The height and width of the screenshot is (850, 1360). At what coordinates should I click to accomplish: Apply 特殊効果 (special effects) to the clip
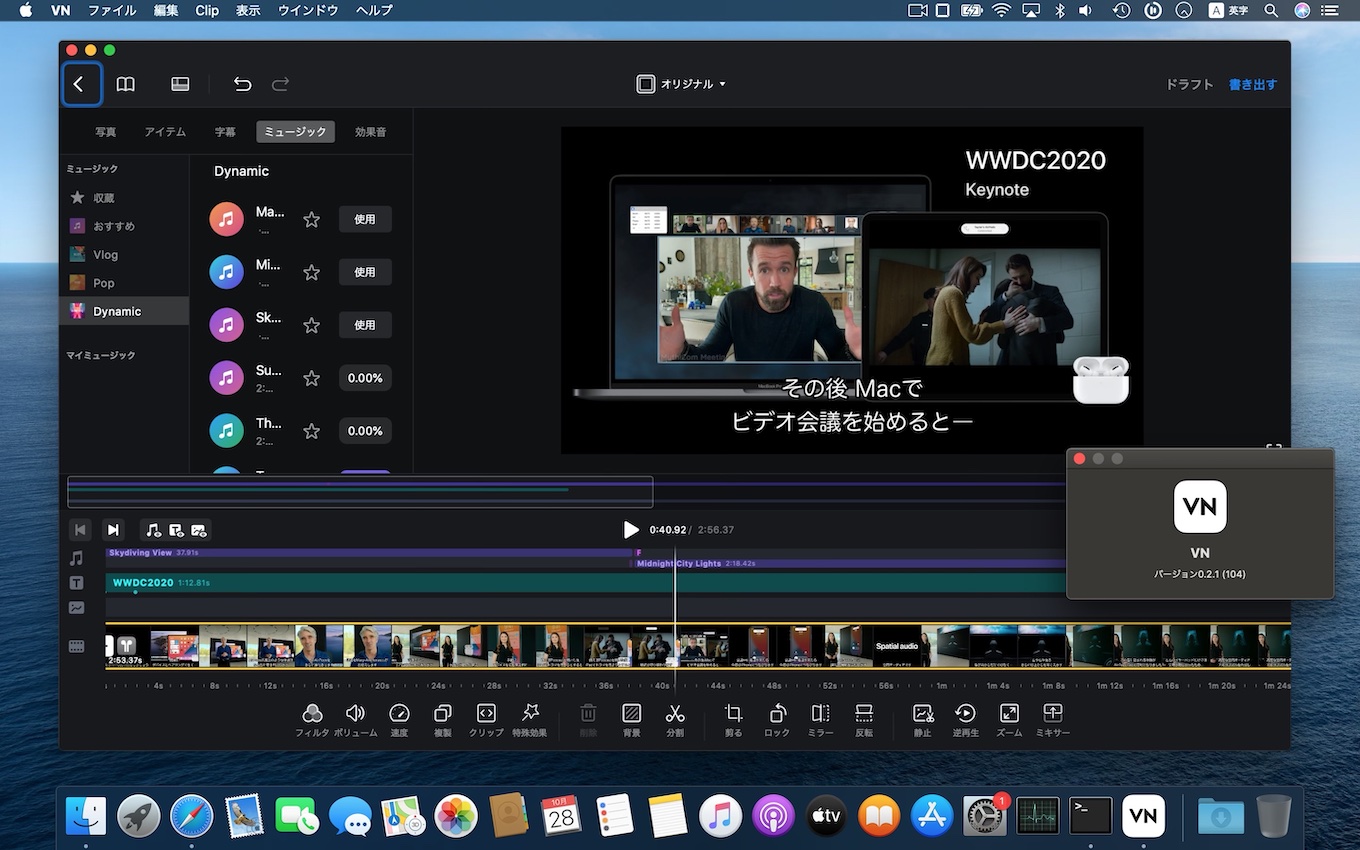click(x=530, y=718)
